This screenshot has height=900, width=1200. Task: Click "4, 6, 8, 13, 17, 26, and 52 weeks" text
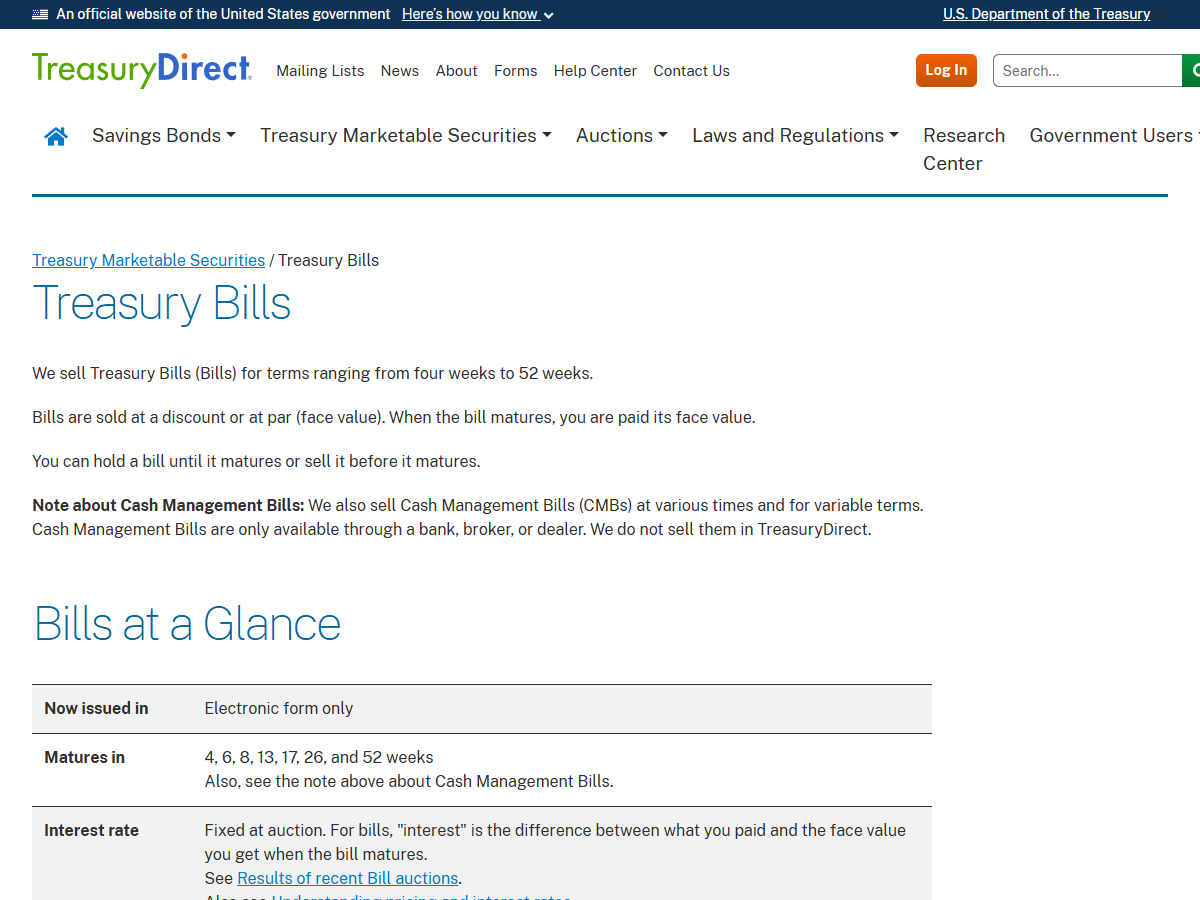coord(319,757)
